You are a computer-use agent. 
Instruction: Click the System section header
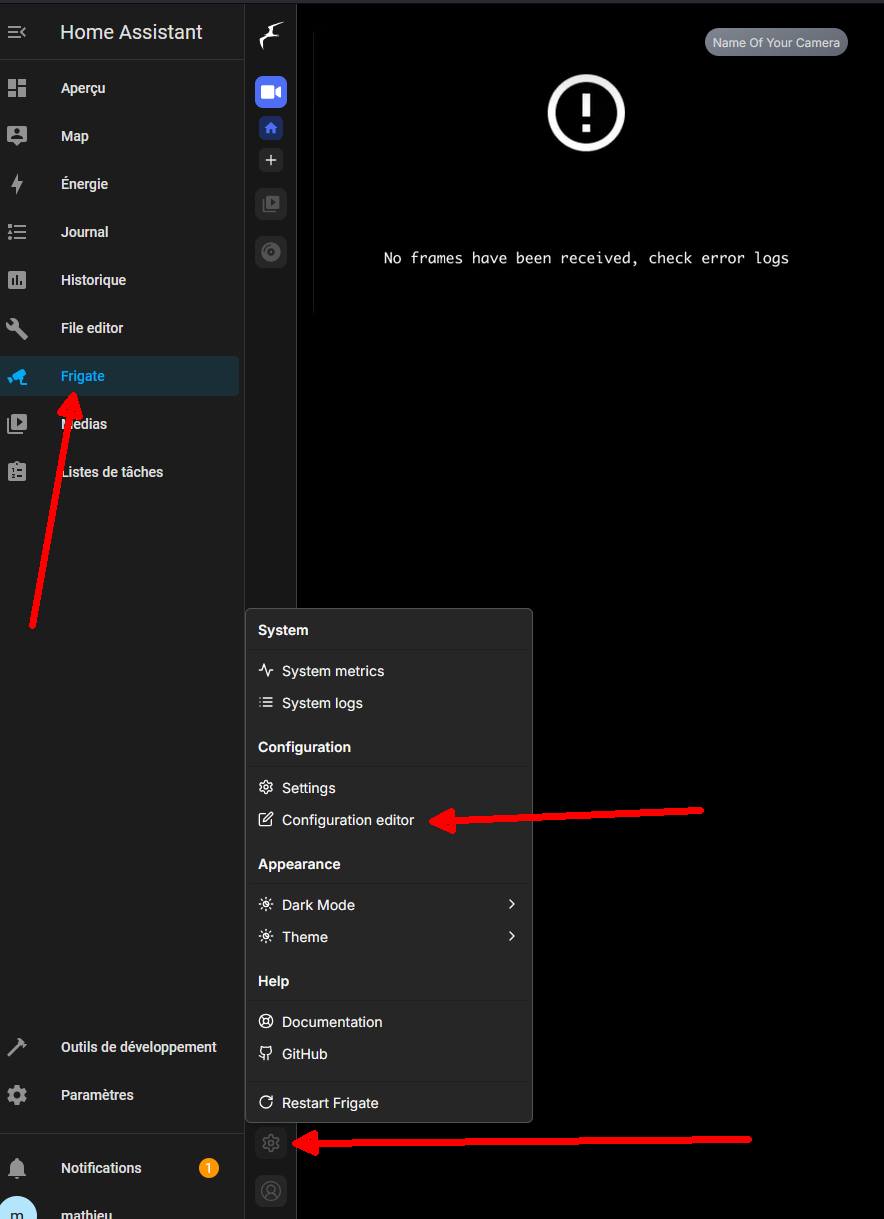[x=283, y=630]
